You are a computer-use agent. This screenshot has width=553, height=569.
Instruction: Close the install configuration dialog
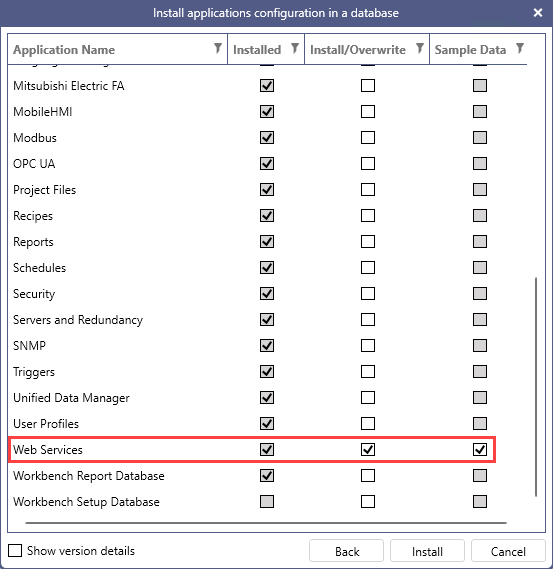click(538, 13)
